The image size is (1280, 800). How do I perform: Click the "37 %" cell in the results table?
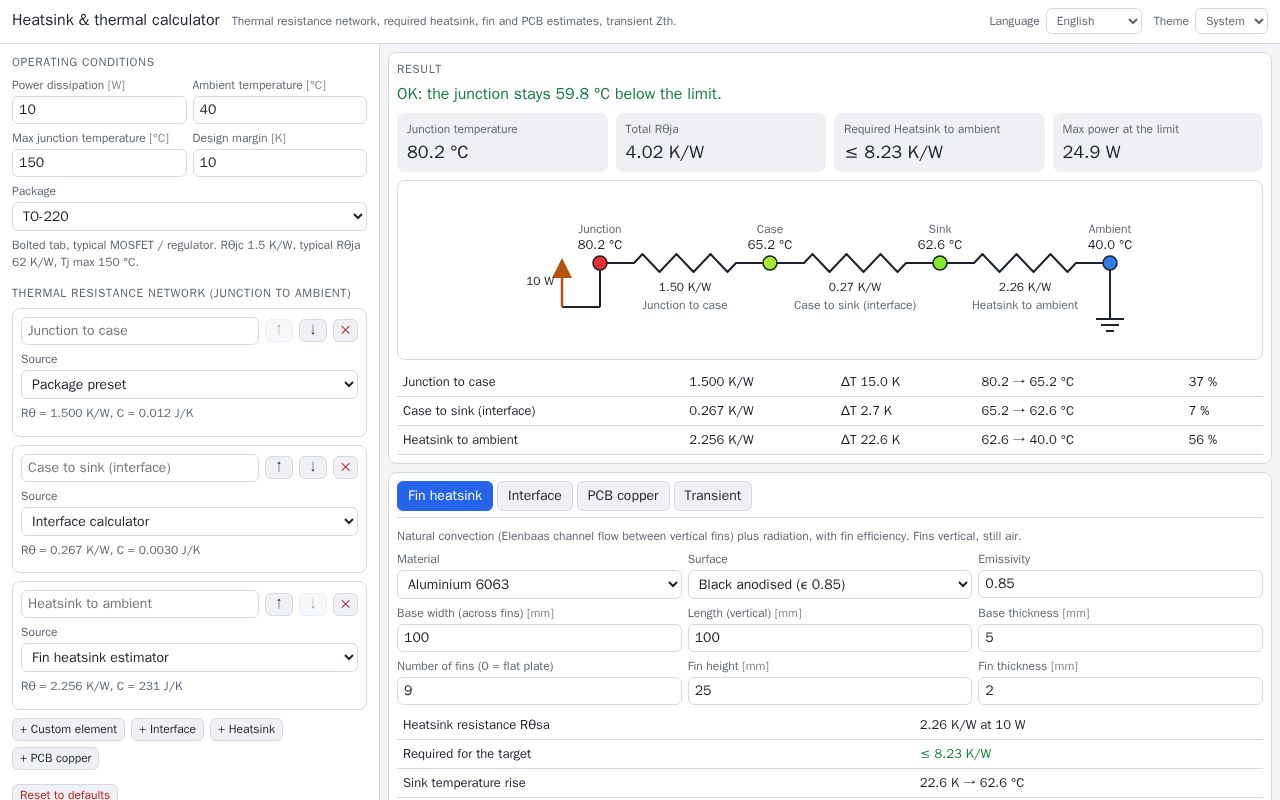click(1203, 382)
